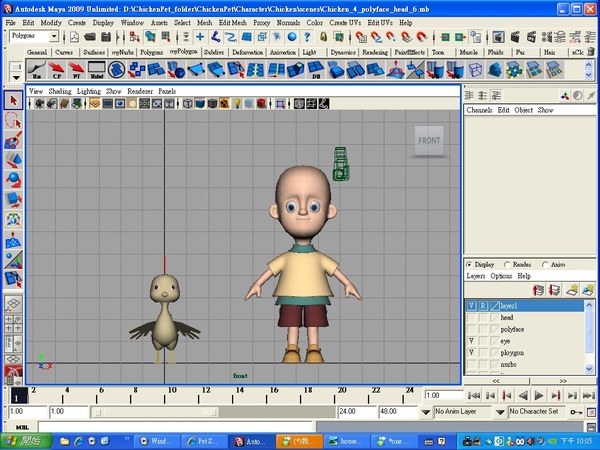This screenshot has height=450, width=600.
Task: Click the current frame 1.00 field
Action: (443, 396)
